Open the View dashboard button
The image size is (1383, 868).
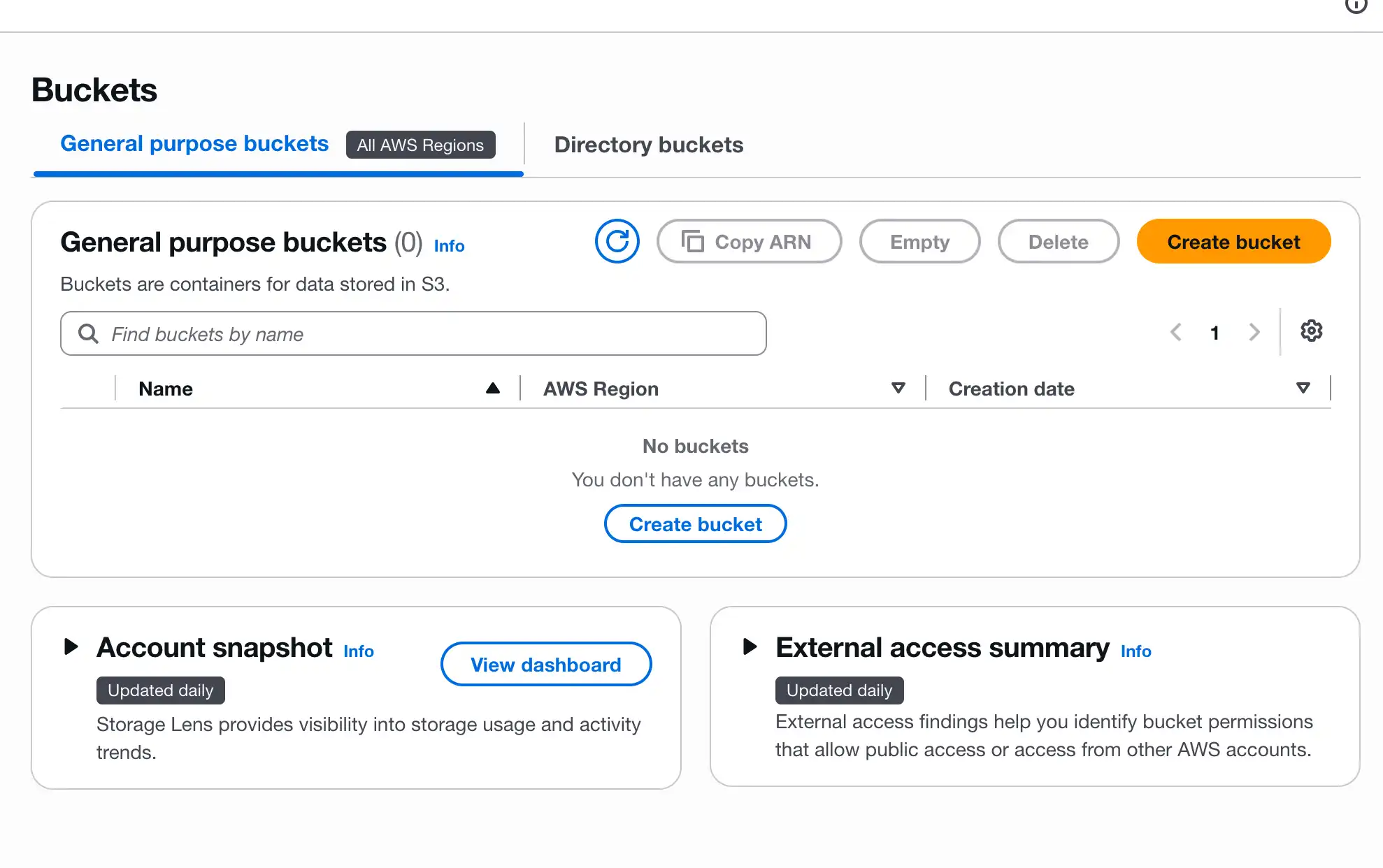[546, 665]
